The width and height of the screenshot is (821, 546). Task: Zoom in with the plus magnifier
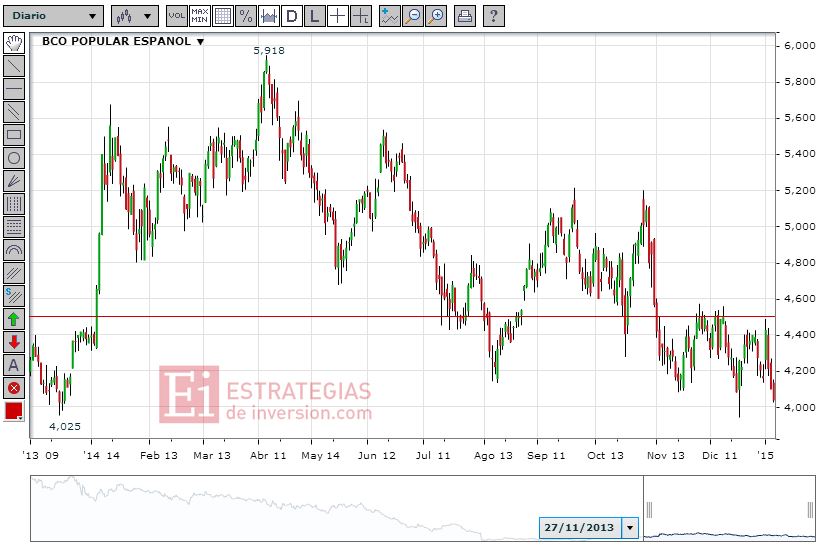tap(436, 16)
